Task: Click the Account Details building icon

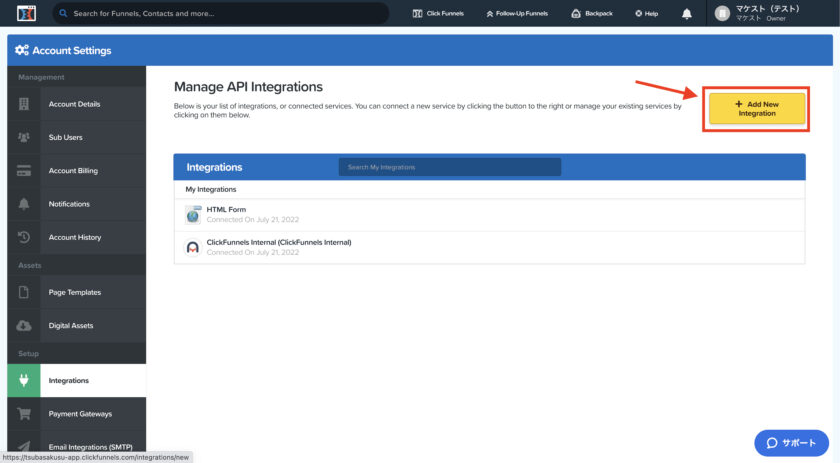Action: point(24,104)
